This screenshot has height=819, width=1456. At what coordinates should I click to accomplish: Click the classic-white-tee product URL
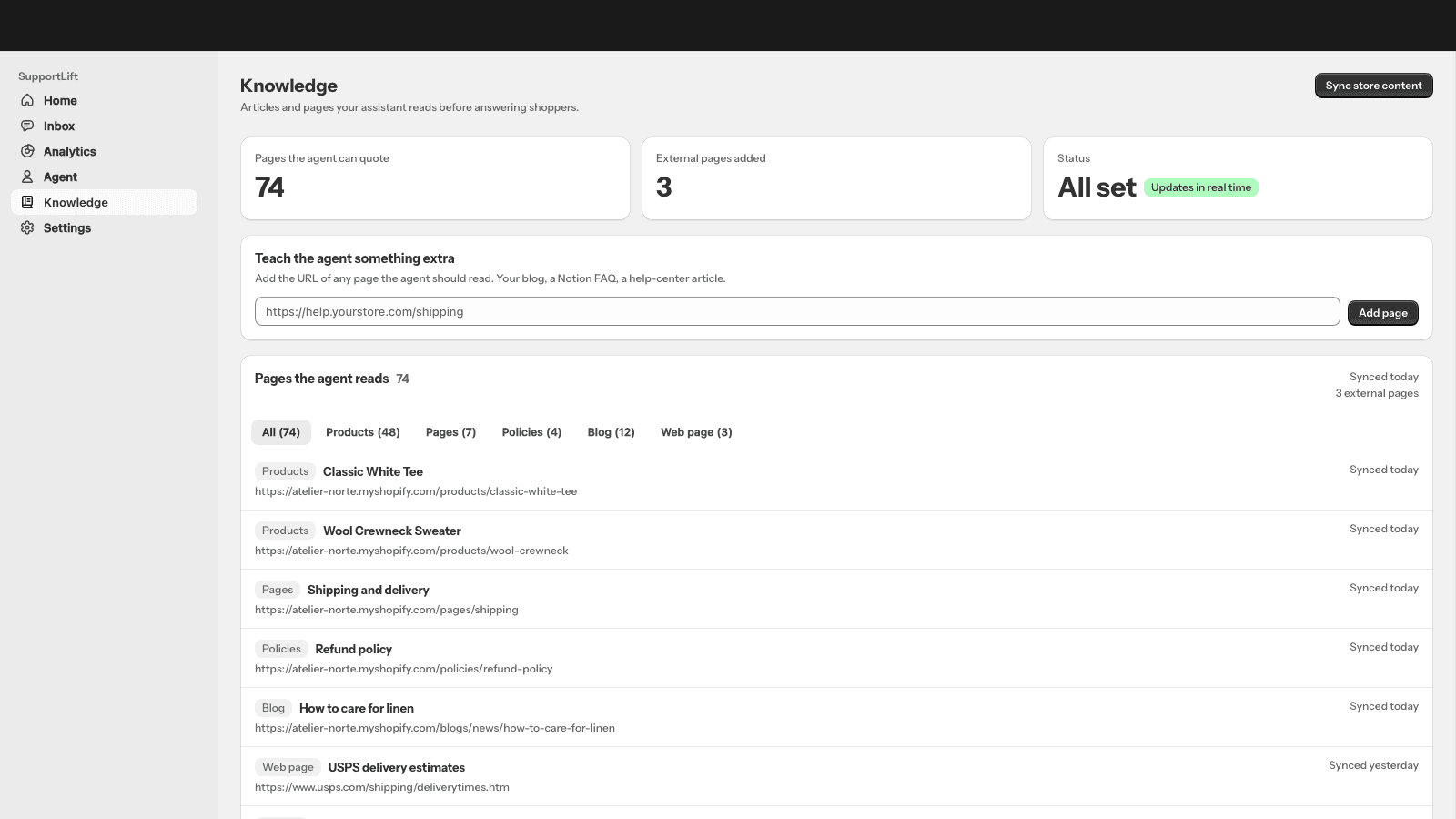(x=416, y=491)
